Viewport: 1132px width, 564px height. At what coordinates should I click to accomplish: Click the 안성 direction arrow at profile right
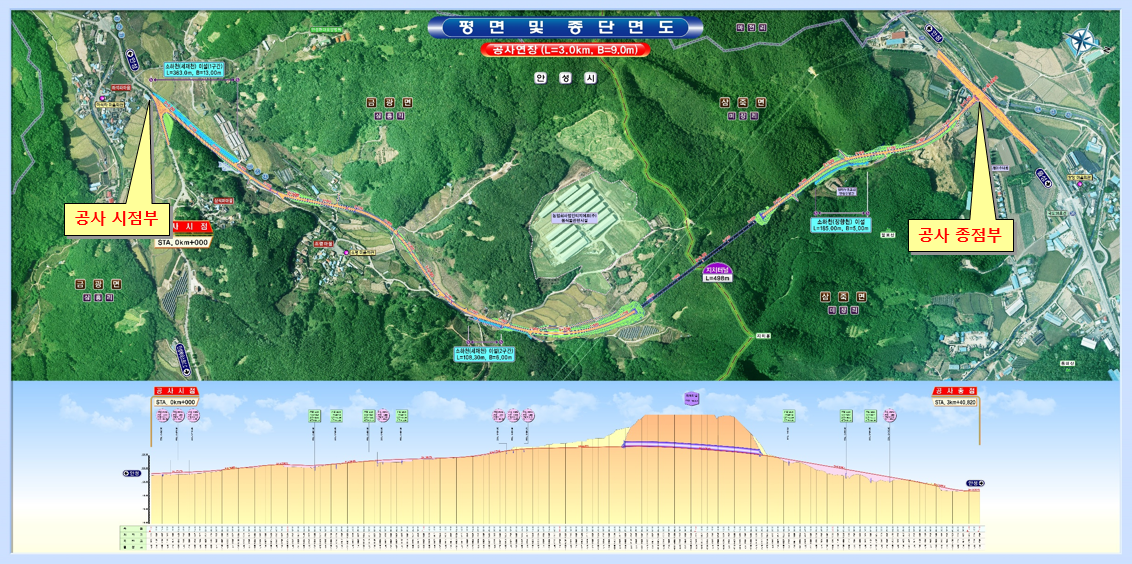(x=972, y=483)
